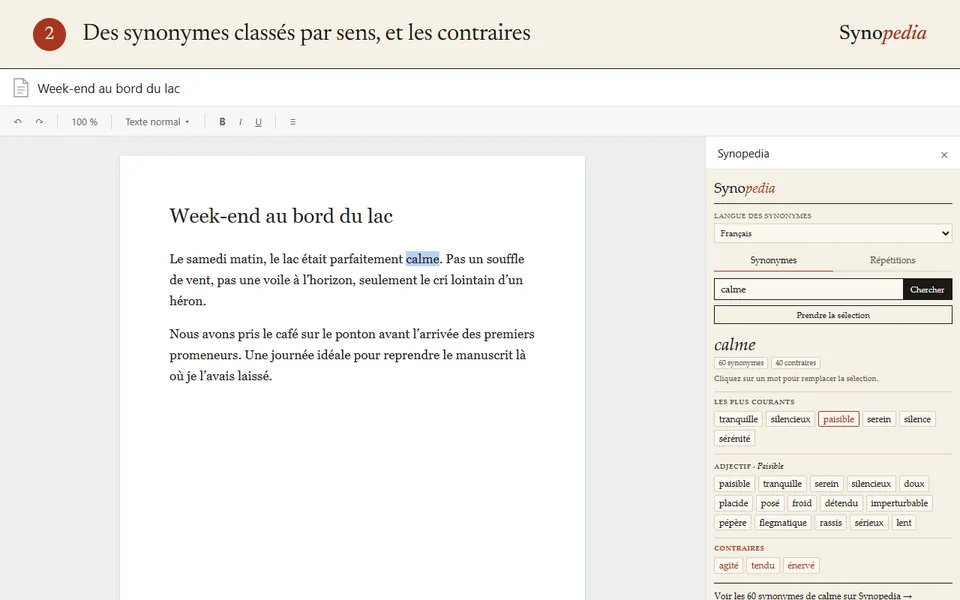This screenshot has height=600, width=960.
Task: Choose sérénité synonym chip
Action: pos(734,439)
